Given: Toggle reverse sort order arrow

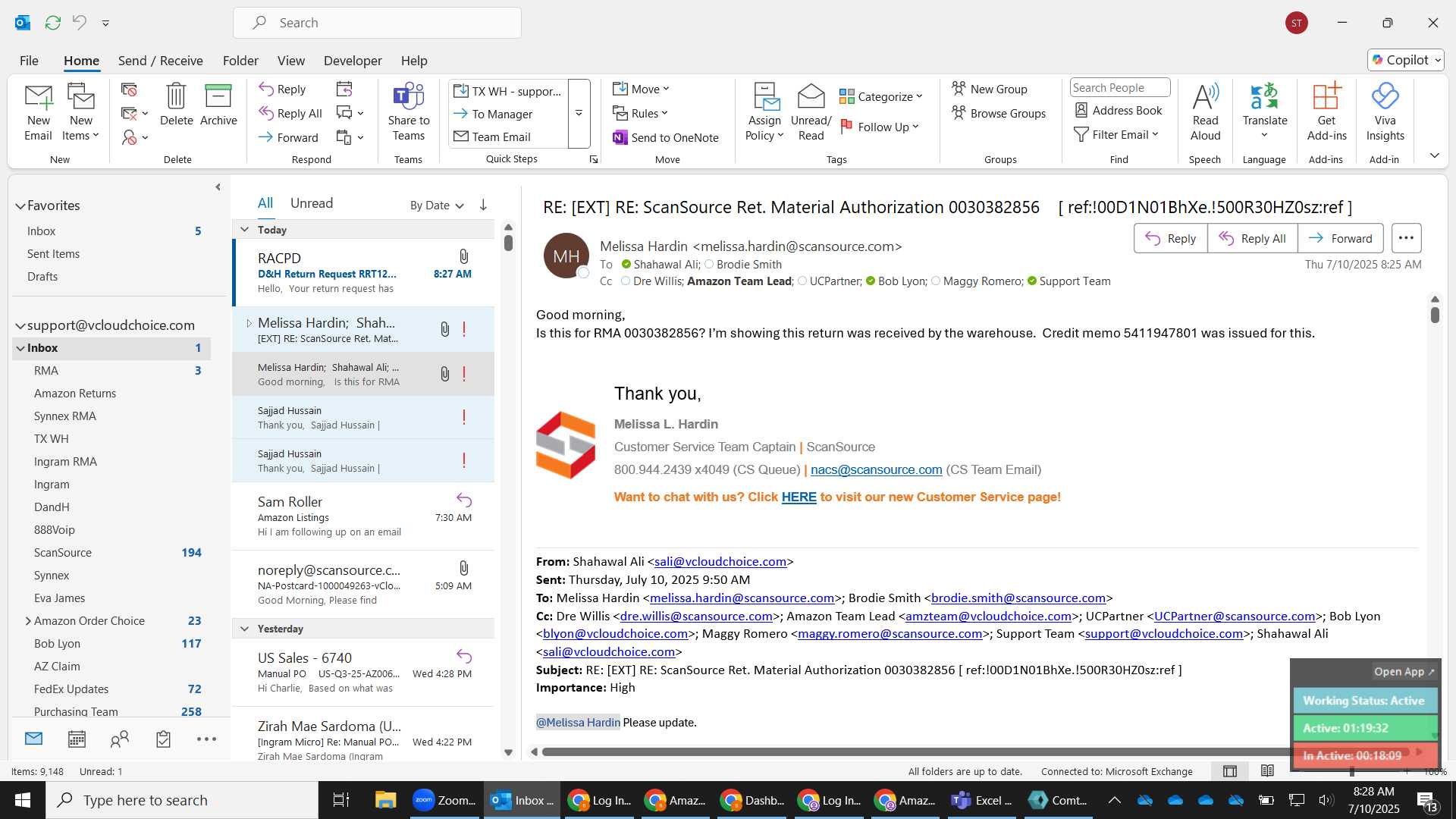Looking at the screenshot, I should tap(483, 205).
